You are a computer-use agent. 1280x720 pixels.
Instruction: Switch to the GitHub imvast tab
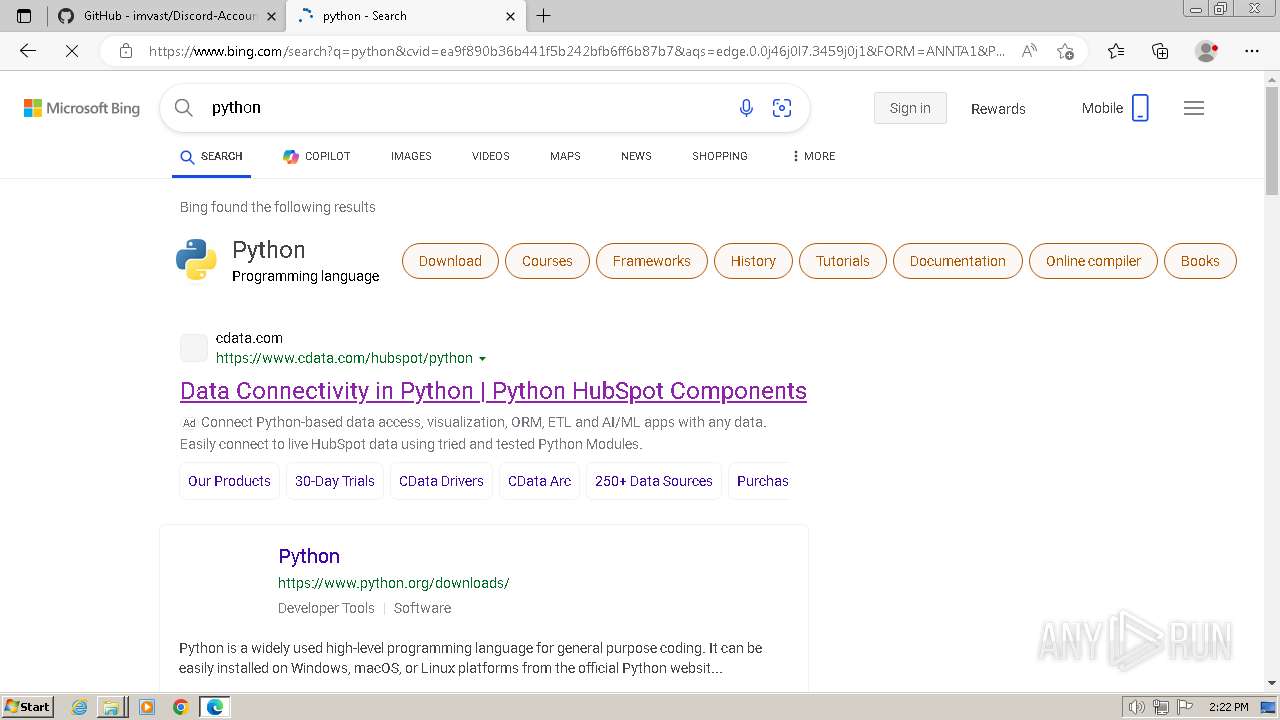[x=166, y=16]
